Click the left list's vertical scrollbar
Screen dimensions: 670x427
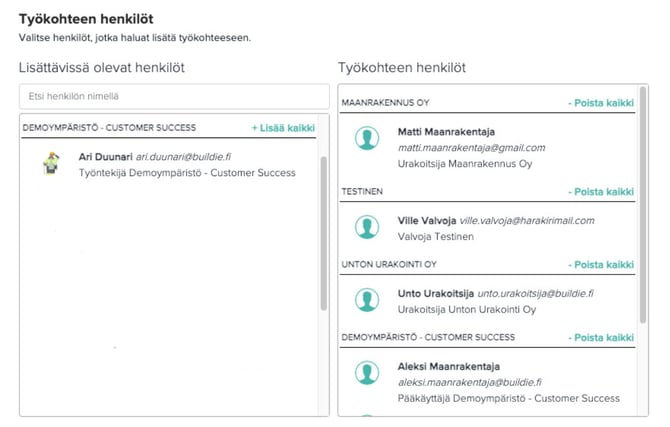pos(323,230)
